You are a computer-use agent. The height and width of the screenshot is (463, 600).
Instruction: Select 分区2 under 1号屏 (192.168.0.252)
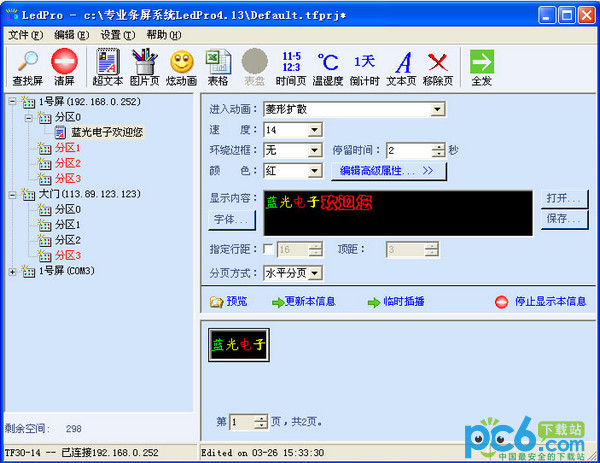(68, 163)
